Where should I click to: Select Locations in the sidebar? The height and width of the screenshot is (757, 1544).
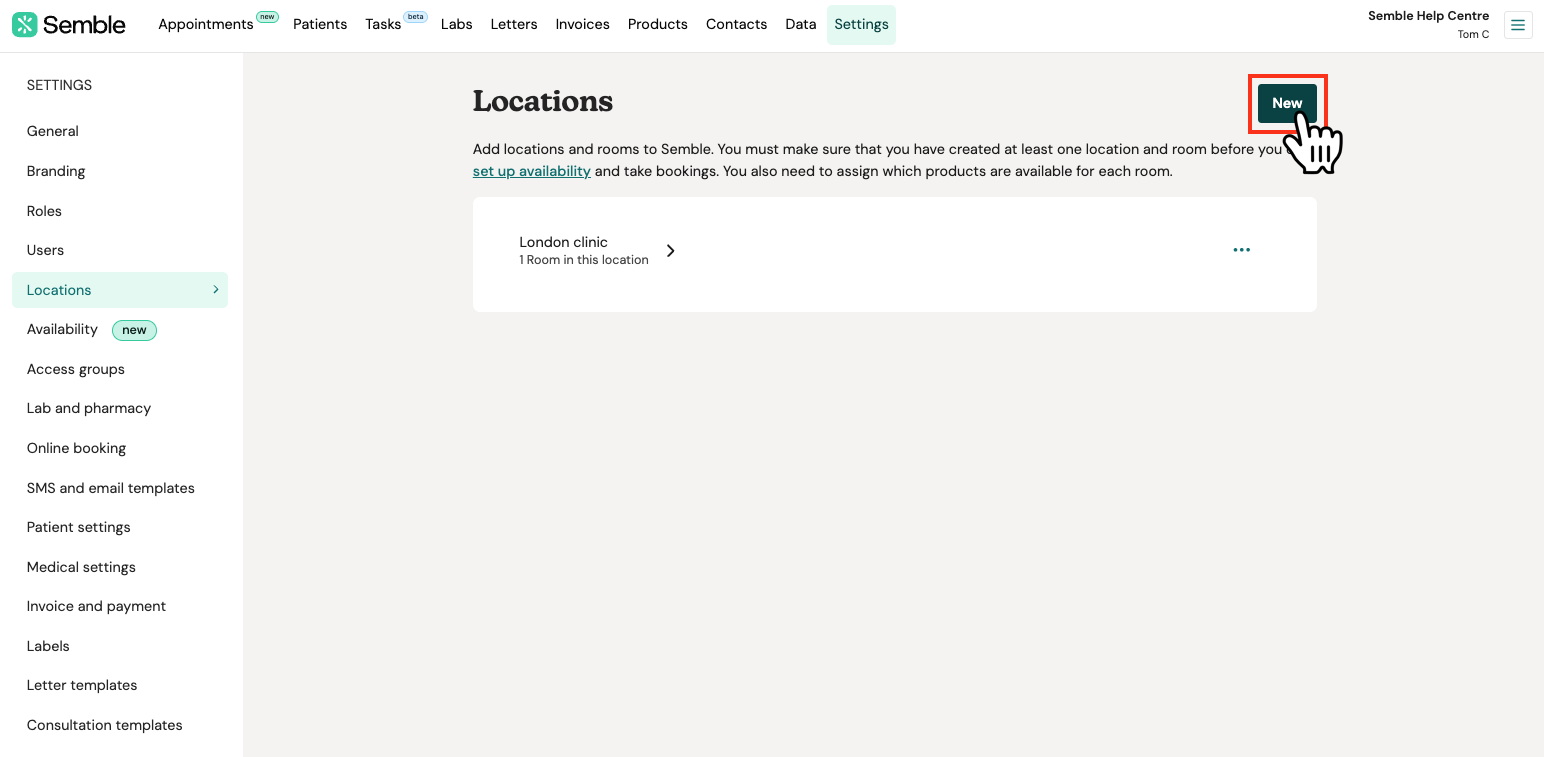[120, 290]
